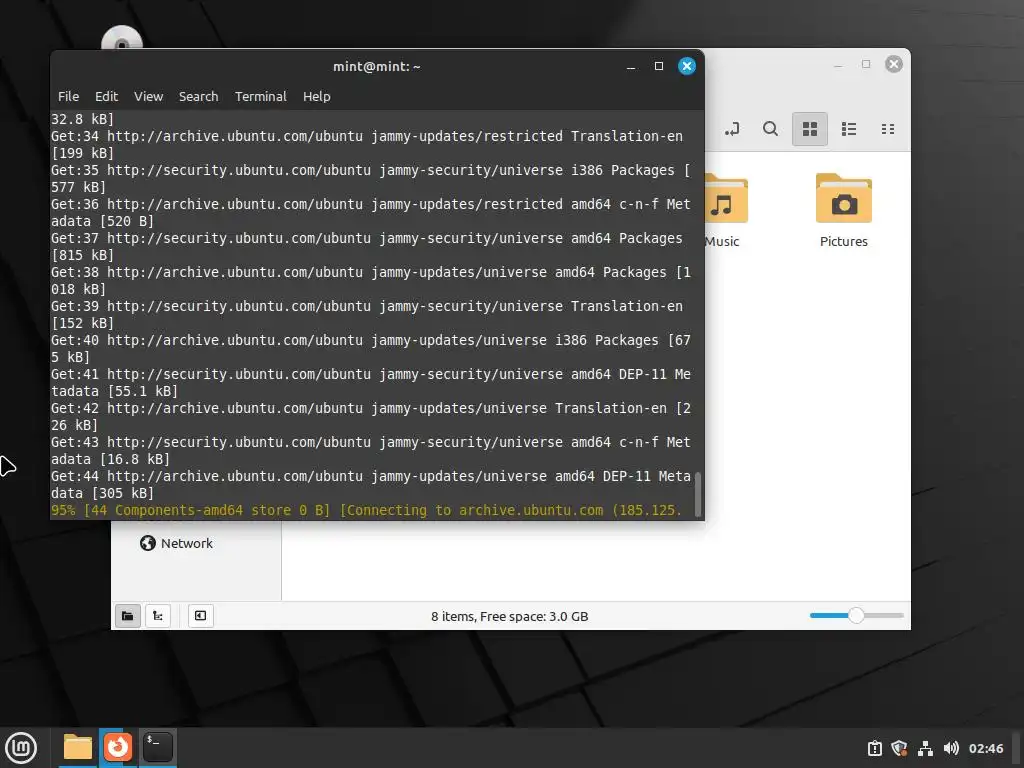The image size is (1024, 768).
Task: Open the File menu in terminal
Action: point(68,97)
